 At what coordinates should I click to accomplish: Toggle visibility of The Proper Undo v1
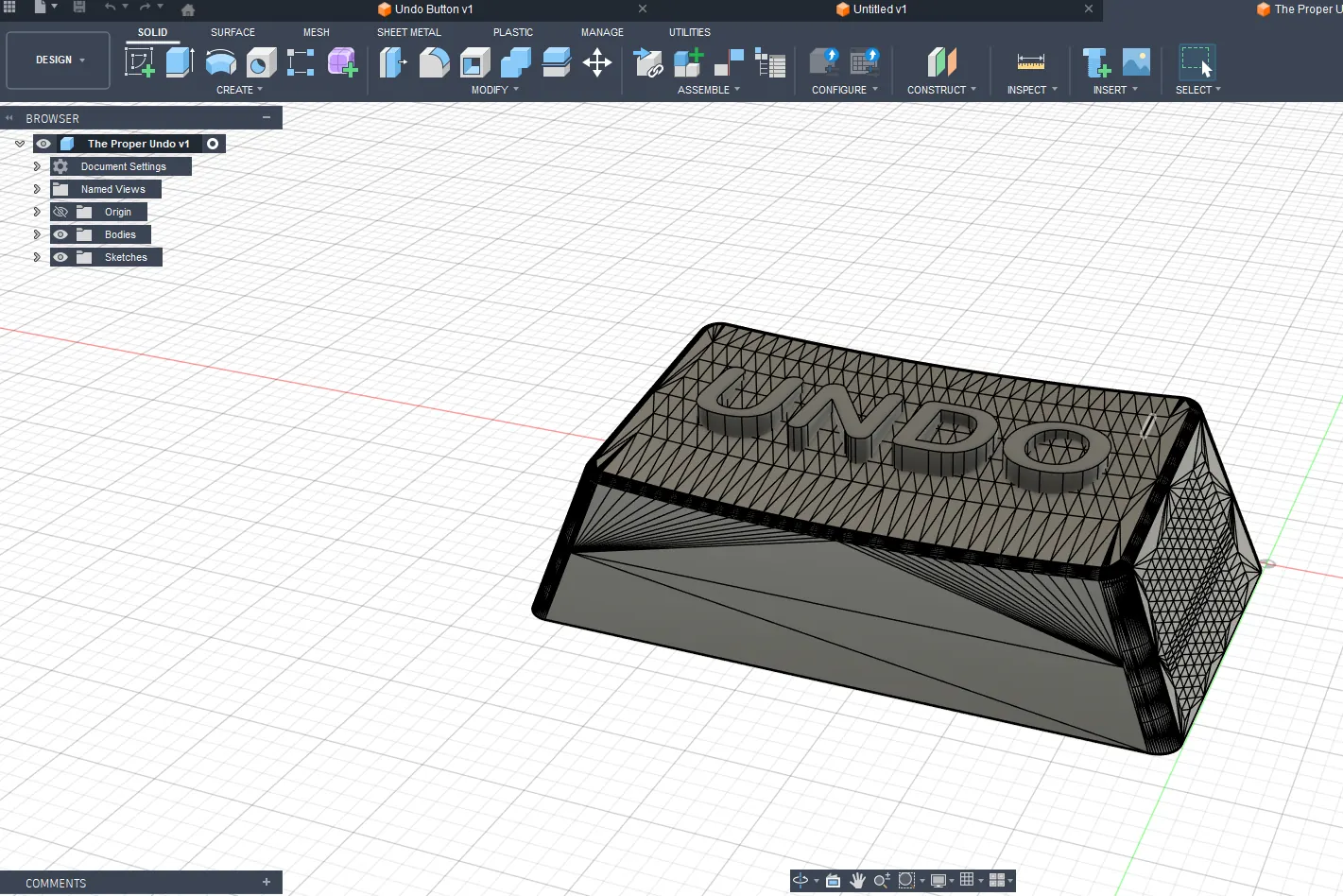point(43,144)
